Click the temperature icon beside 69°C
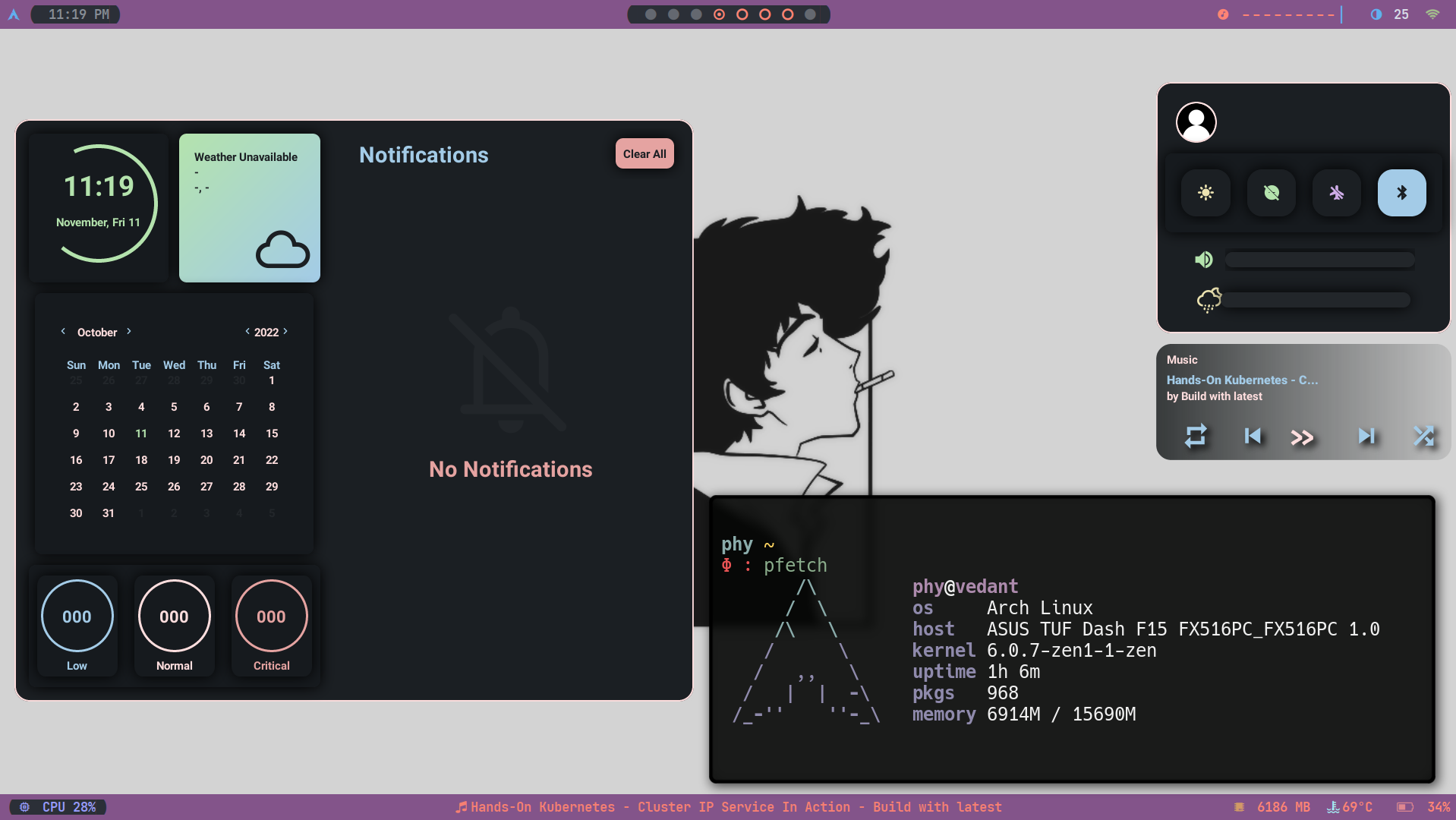The image size is (1456, 820). click(x=1332, y=807)
